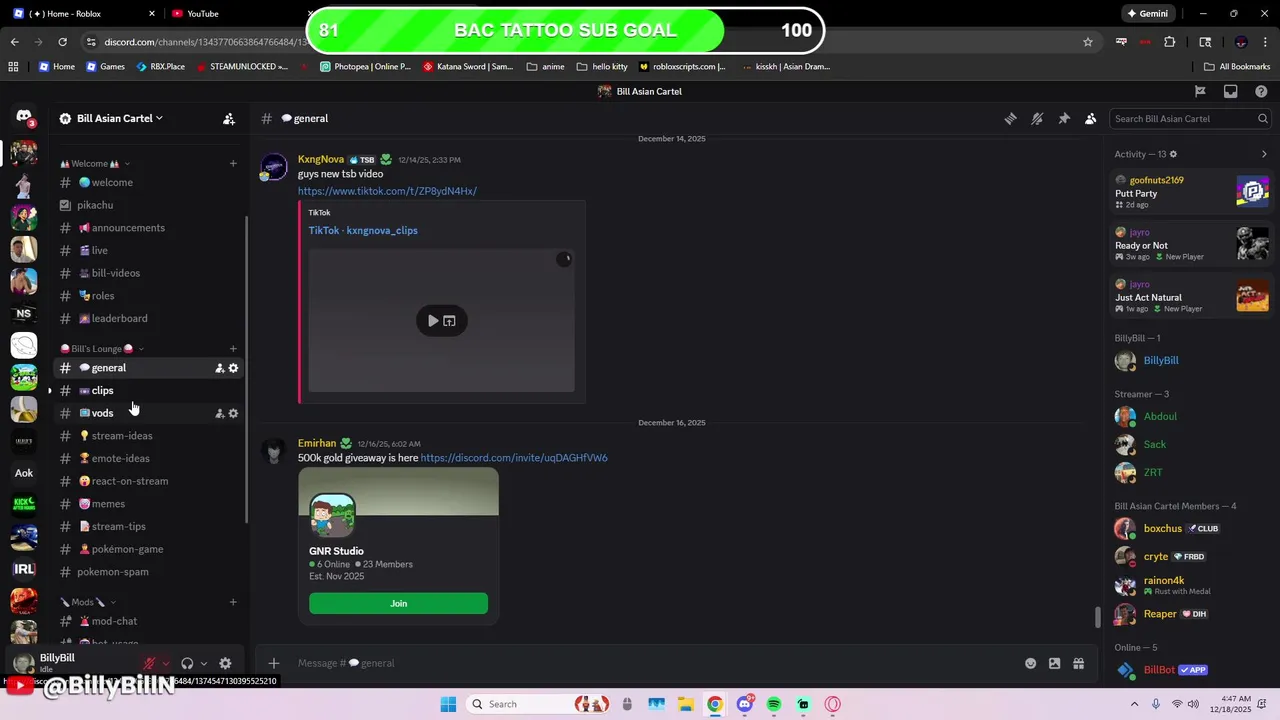Image resolution: width=1280 pixels, height=720 pixels.
Task: Open microphone input options dropdown arrow
Action: coord(166,663)
